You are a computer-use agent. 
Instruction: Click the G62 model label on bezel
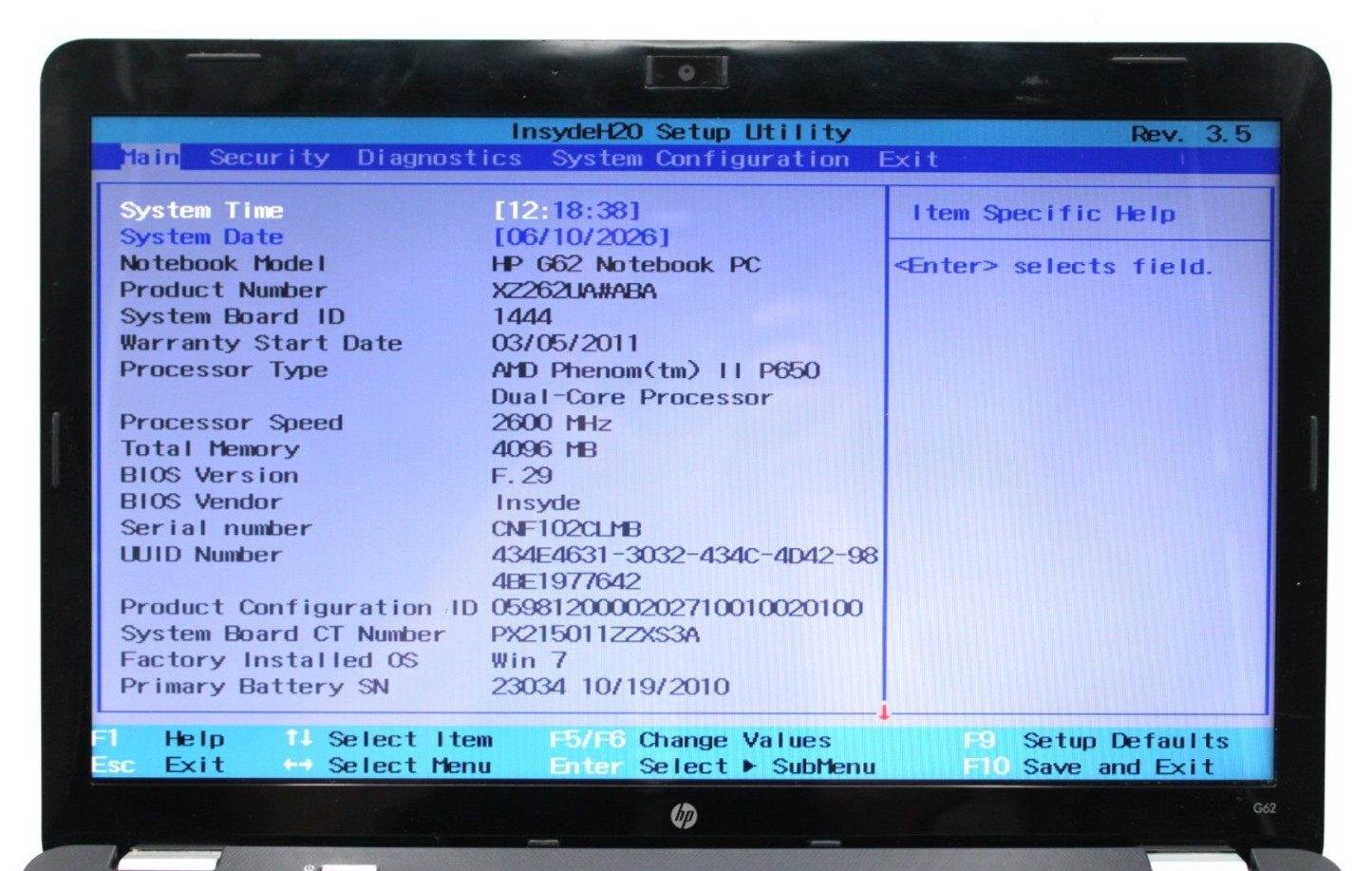tap(1264, 808)
